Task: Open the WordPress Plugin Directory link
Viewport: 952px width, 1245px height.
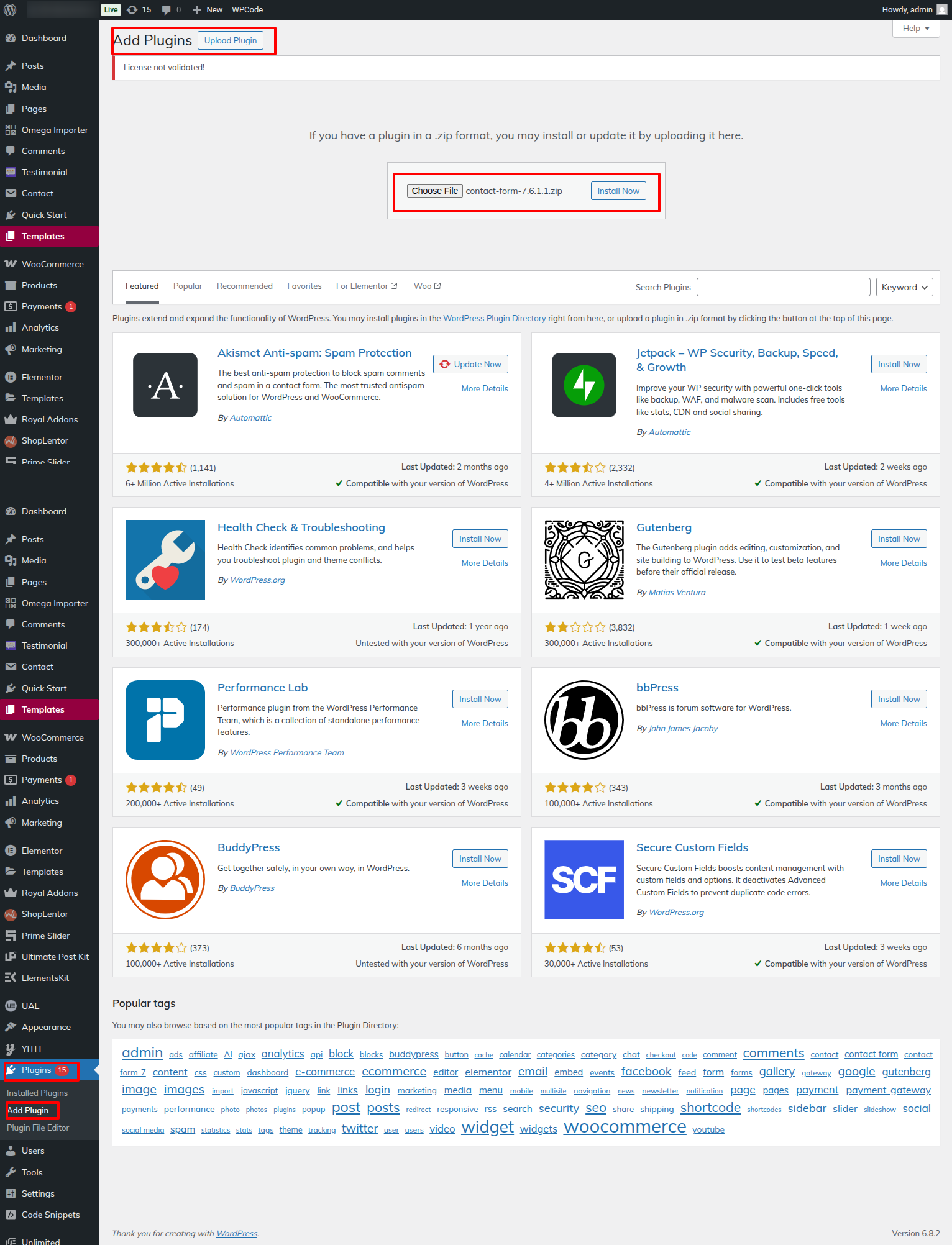Action: point(494,318)
